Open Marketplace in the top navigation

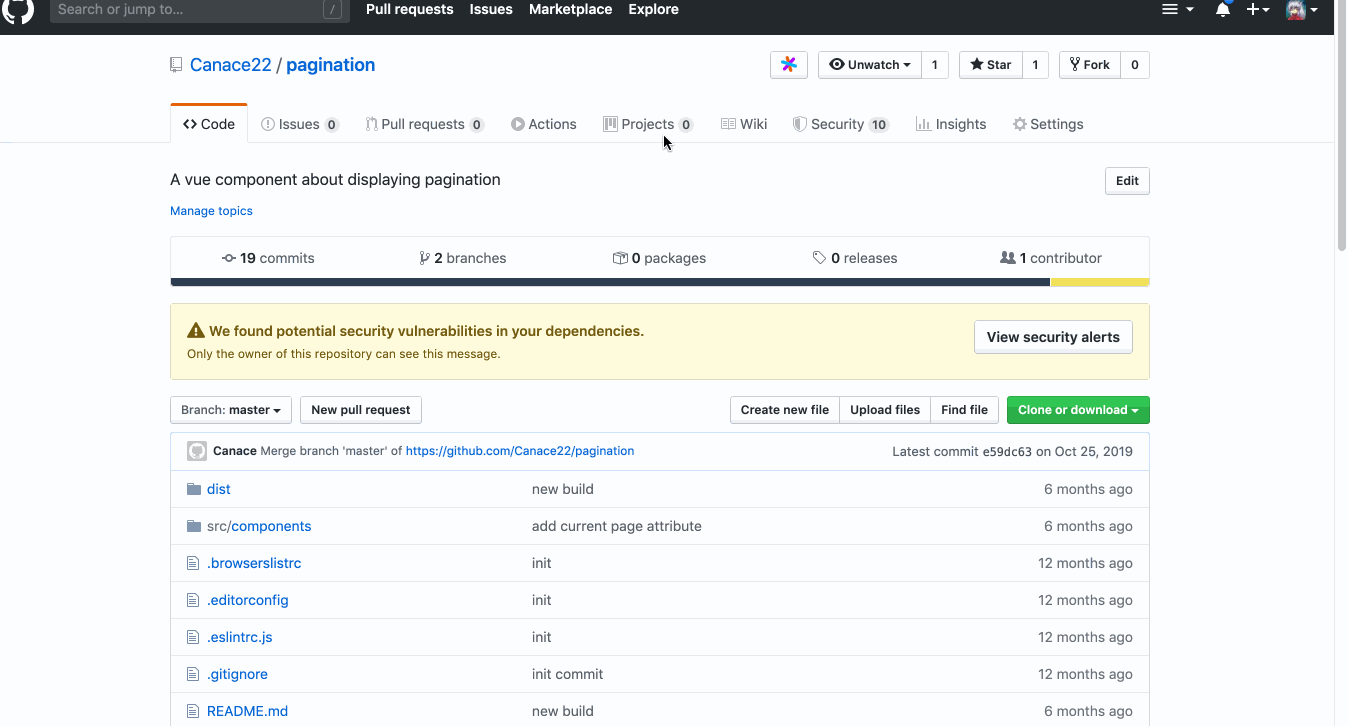tap(571, 9)
